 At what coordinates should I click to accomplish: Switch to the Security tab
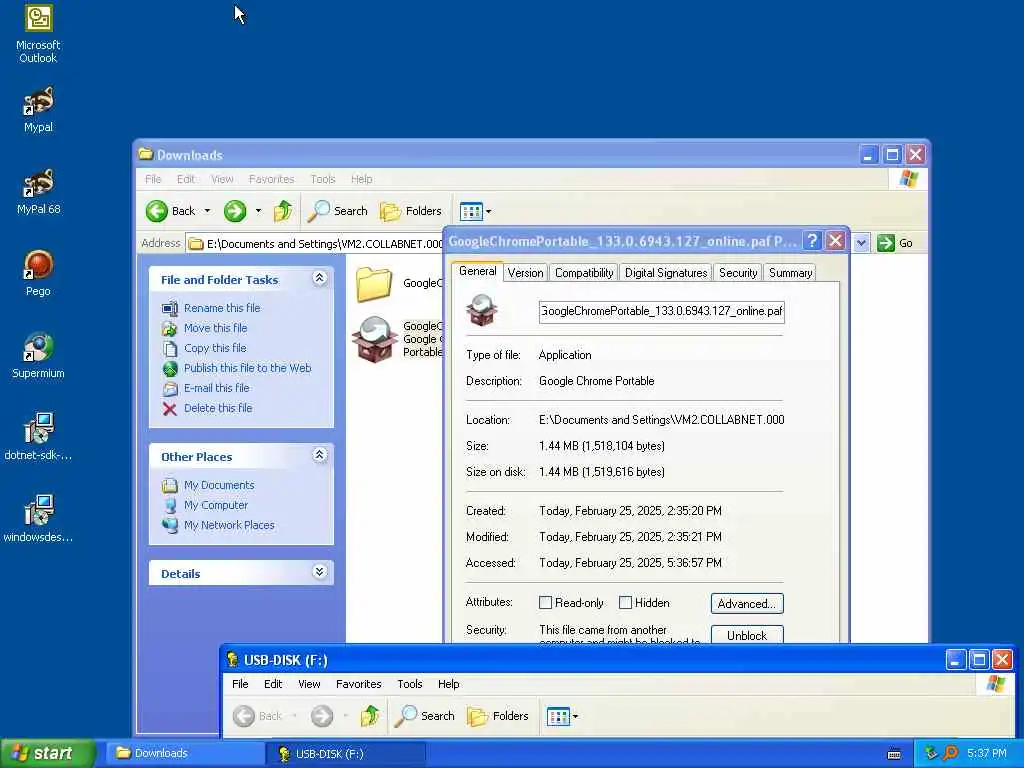(x=738, y=273)
